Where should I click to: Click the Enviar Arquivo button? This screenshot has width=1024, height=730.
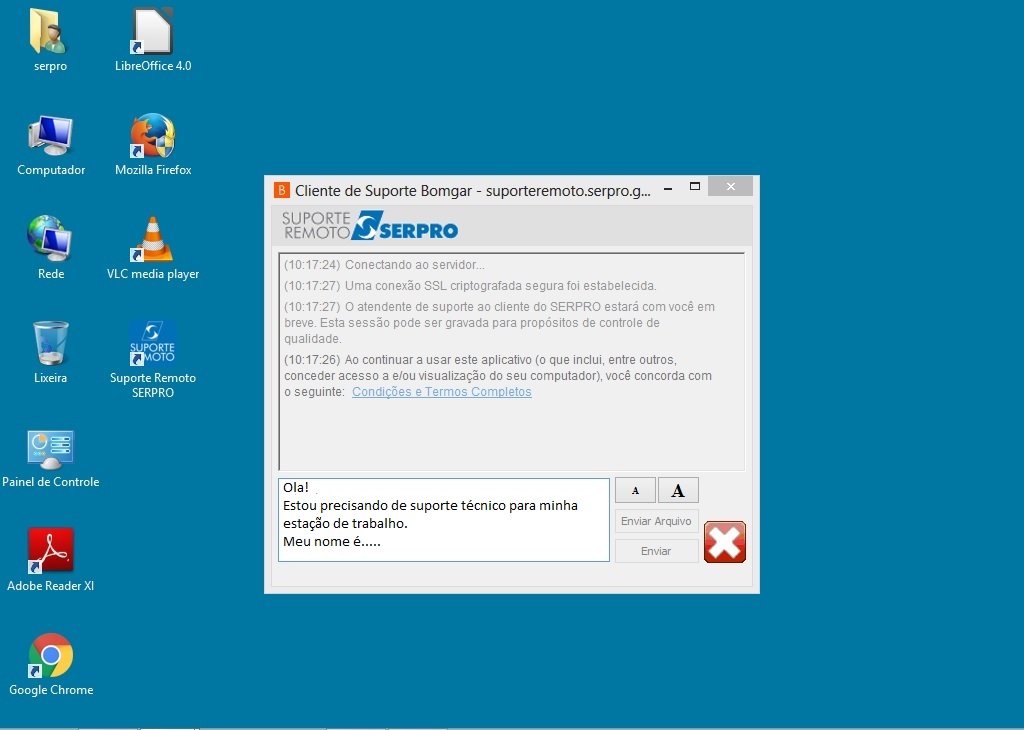656,521
